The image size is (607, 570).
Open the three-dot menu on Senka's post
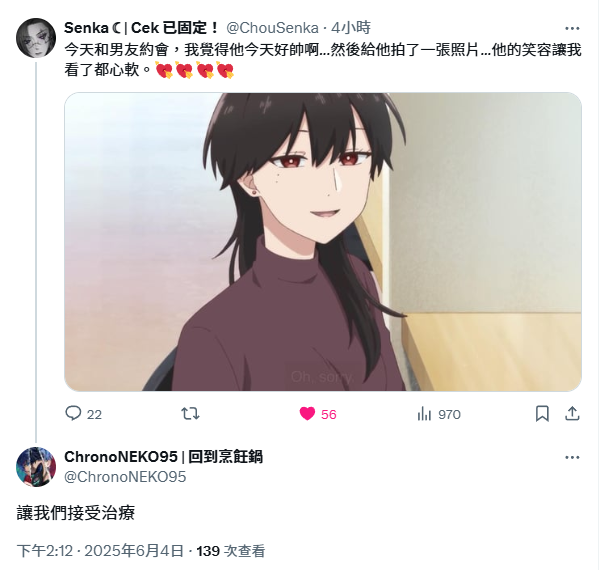coord(572,28)
